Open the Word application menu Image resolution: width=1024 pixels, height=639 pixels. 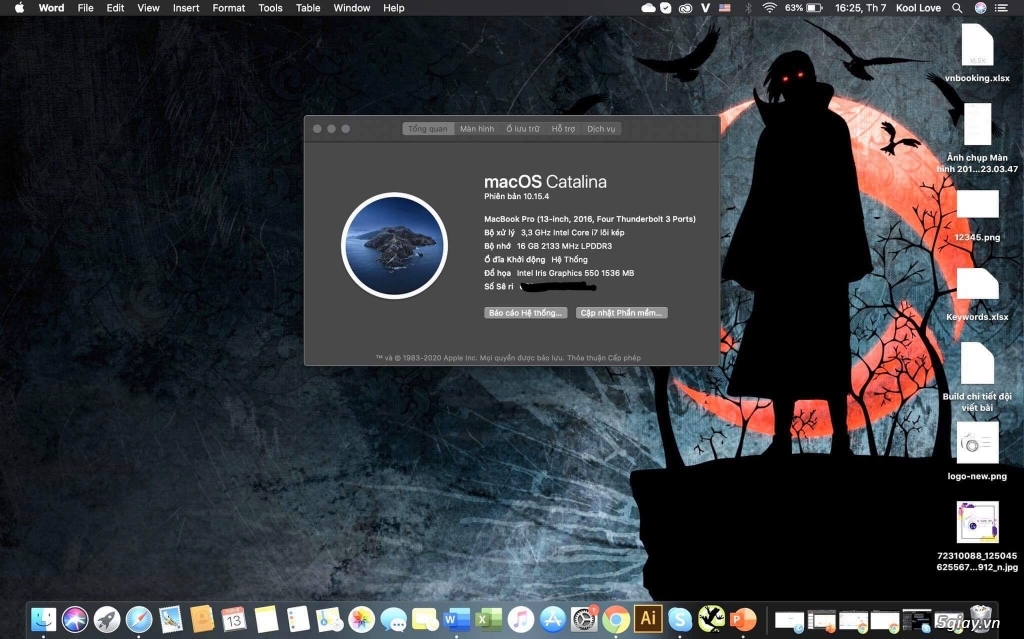(x=51, y=8)
